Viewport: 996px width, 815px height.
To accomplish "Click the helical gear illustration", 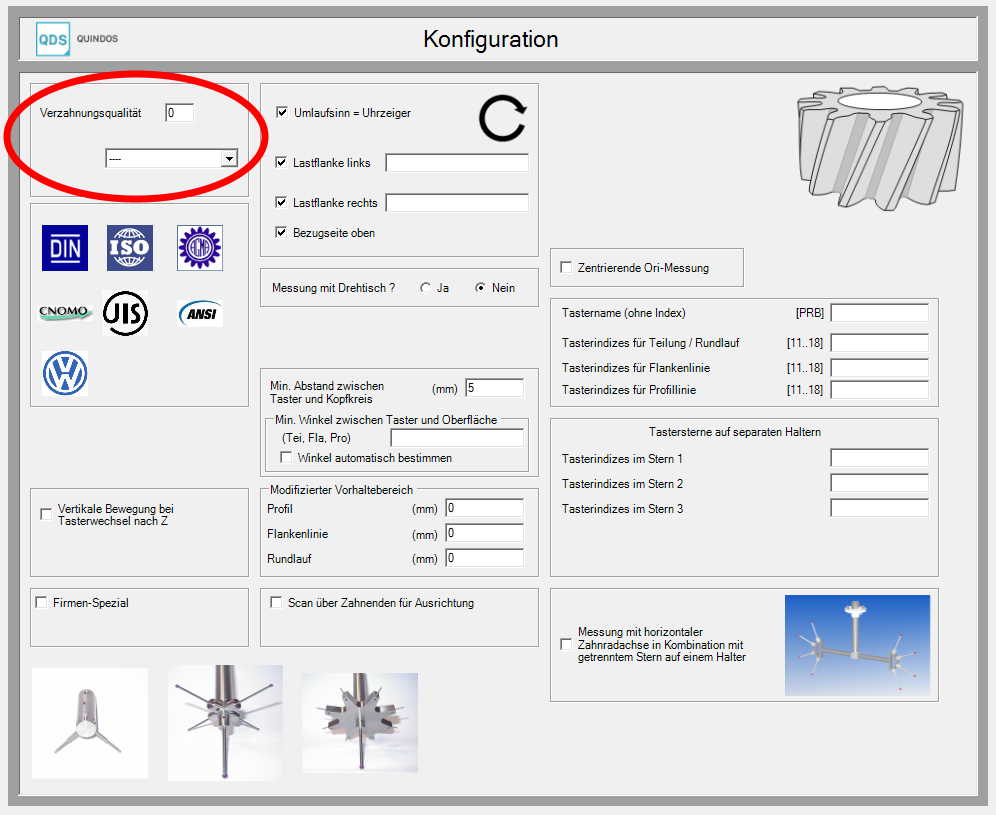I will (880, 147).
